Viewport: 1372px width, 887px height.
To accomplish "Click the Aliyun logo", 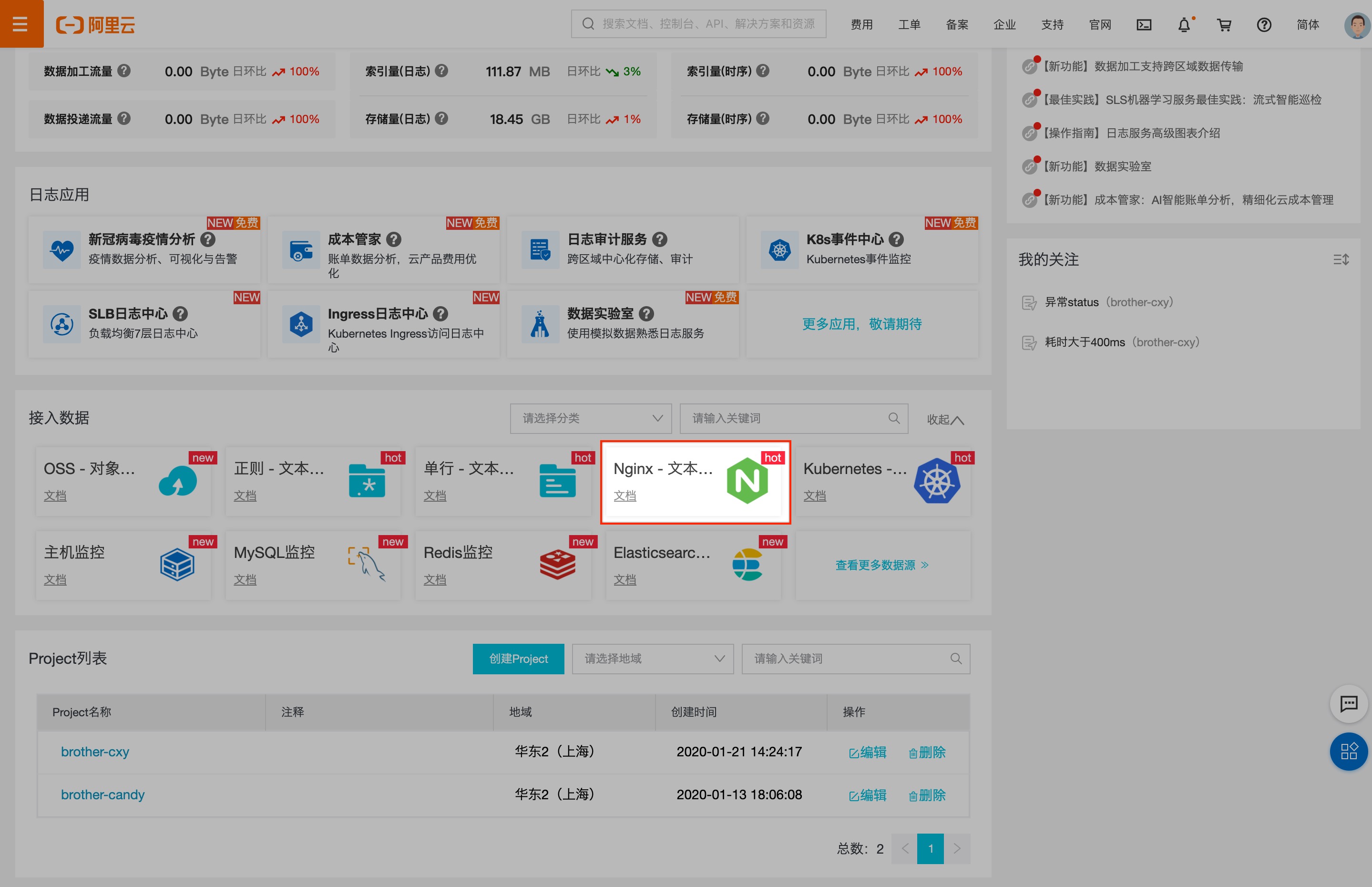I will tap(95, 24).
